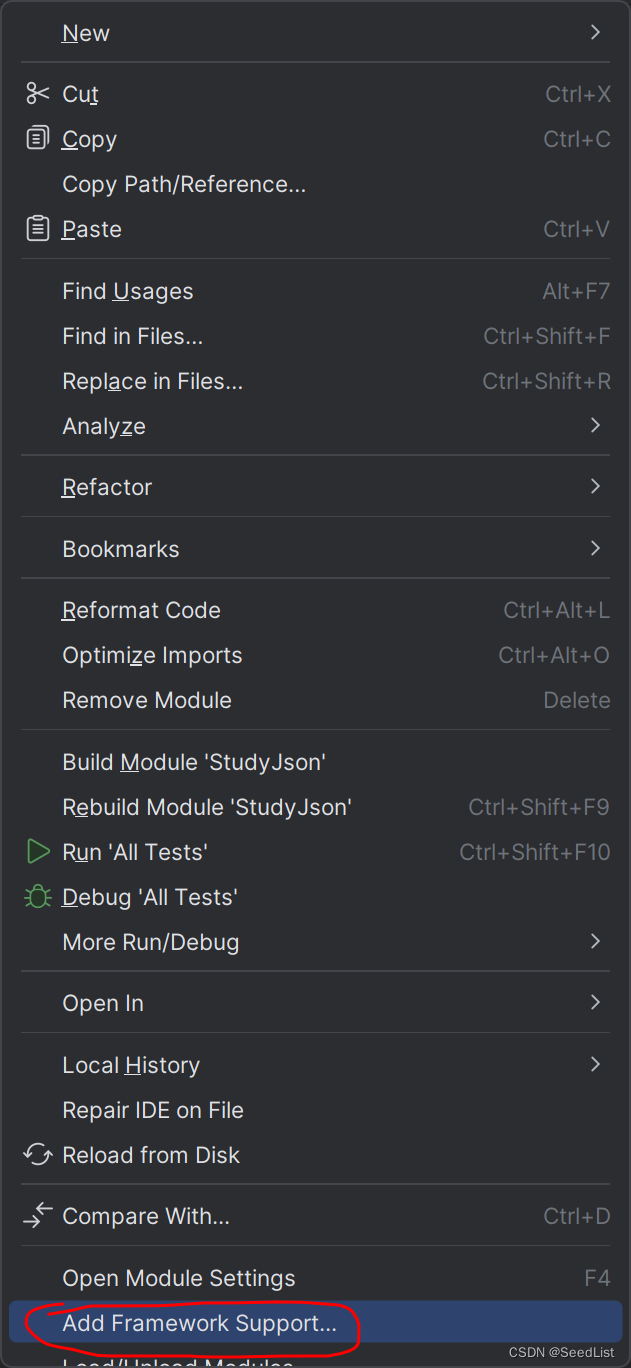Choose Find in Files
The width and height of the screenshot is (631, 1368).
point(133,336)
